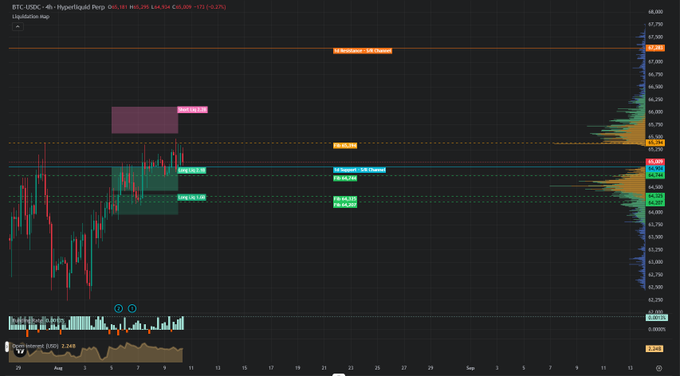Click the closing price value C65,009
Image resolution: width=680 pixels, height=376 pixels.
(181, 7)
